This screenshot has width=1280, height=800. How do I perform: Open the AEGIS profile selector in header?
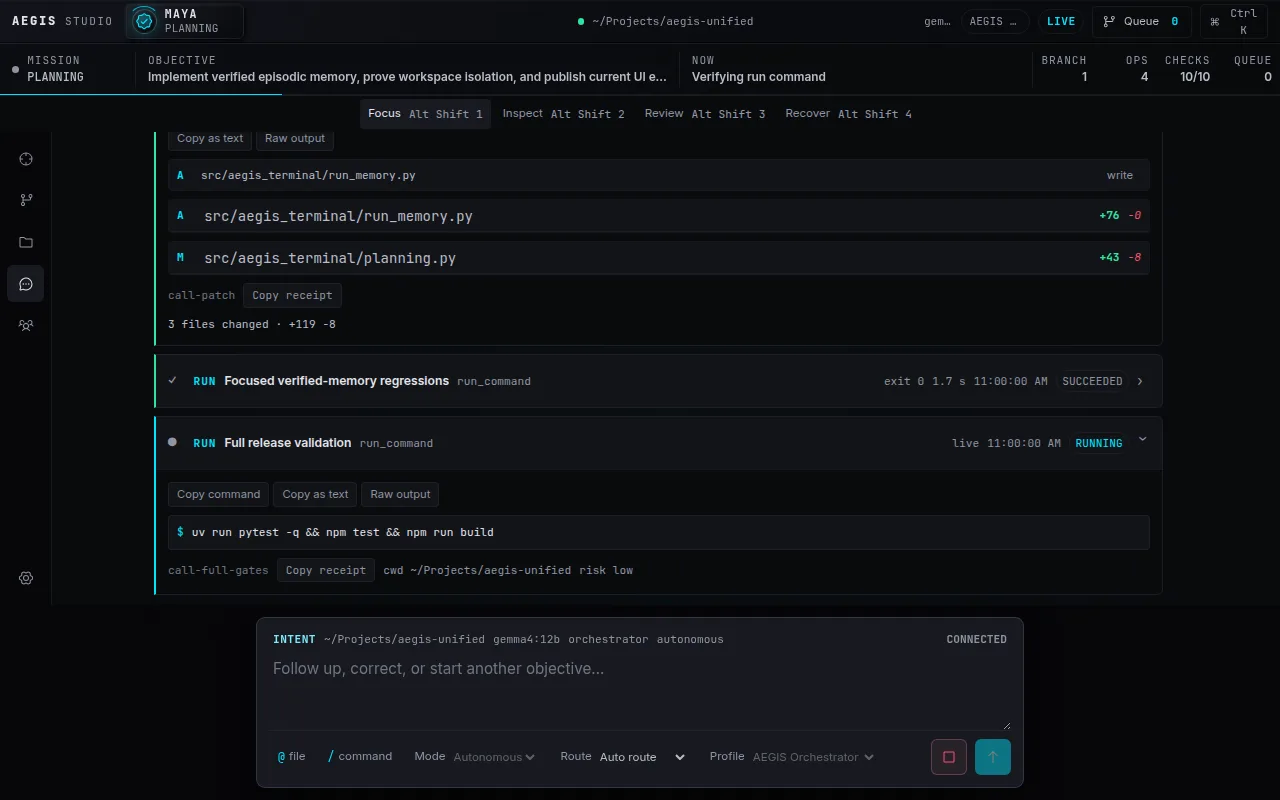(x=995, y=21)
